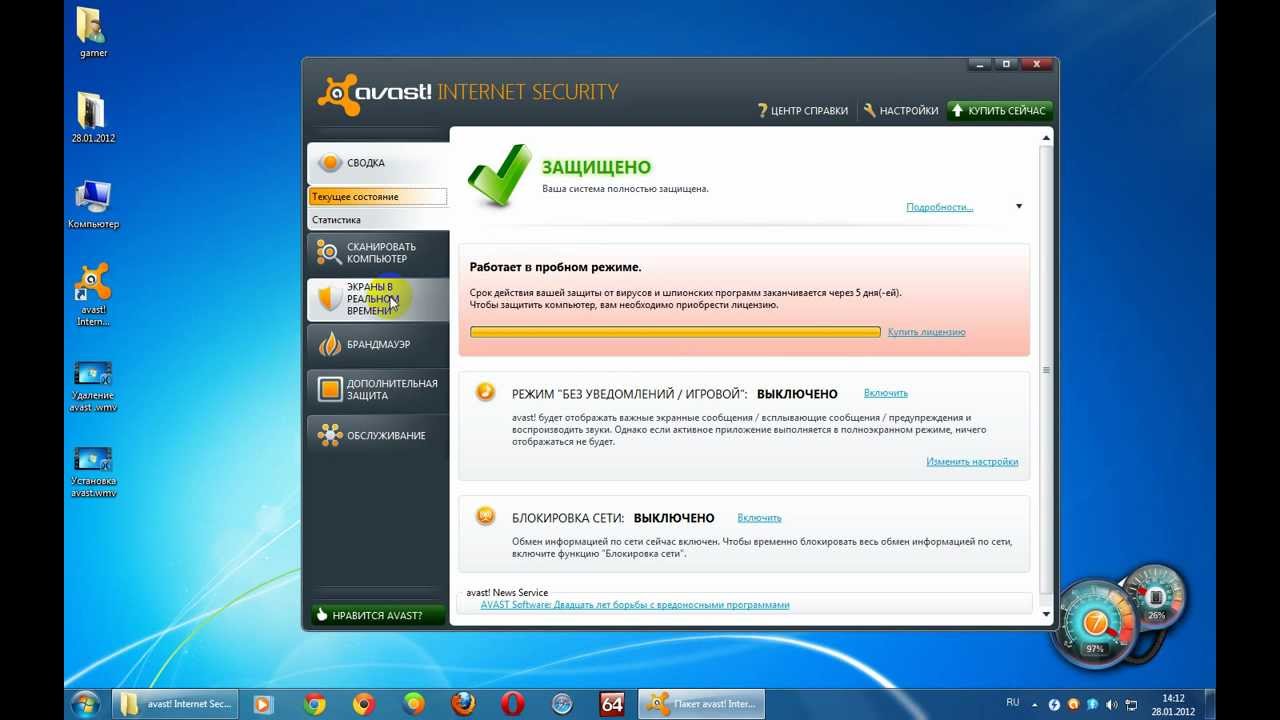The width and height of the screenshot is (1280, 720).
Task: Switch to Пакет avast! Inter... taskbar window
Action: click(701, 704)
